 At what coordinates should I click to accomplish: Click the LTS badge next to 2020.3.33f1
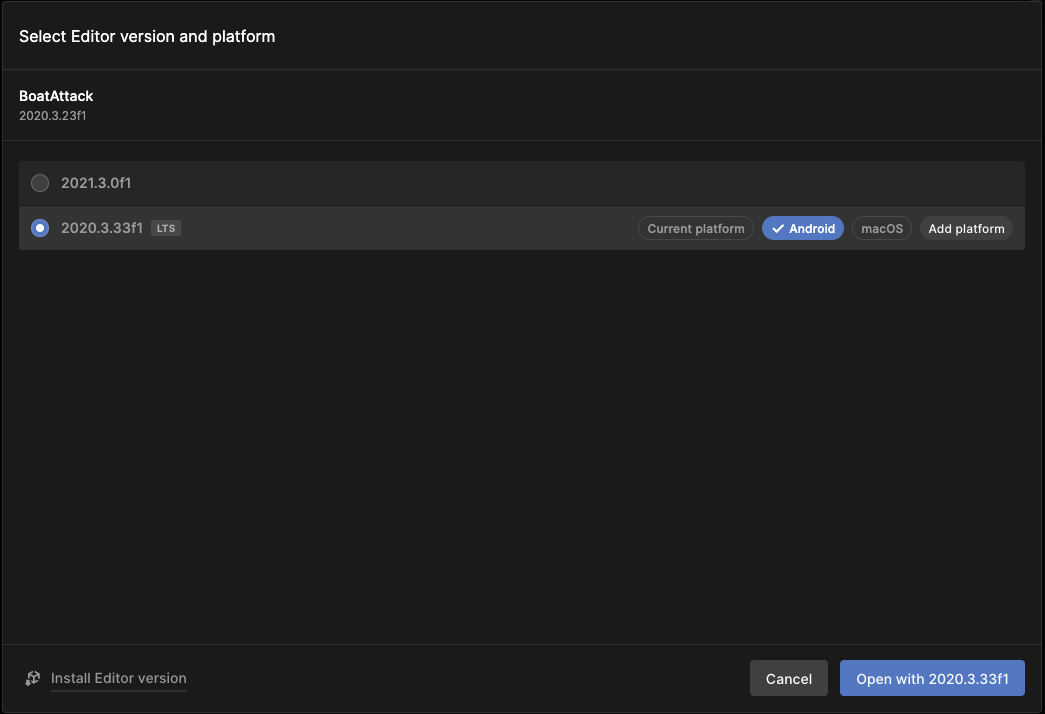click(165, 228)
